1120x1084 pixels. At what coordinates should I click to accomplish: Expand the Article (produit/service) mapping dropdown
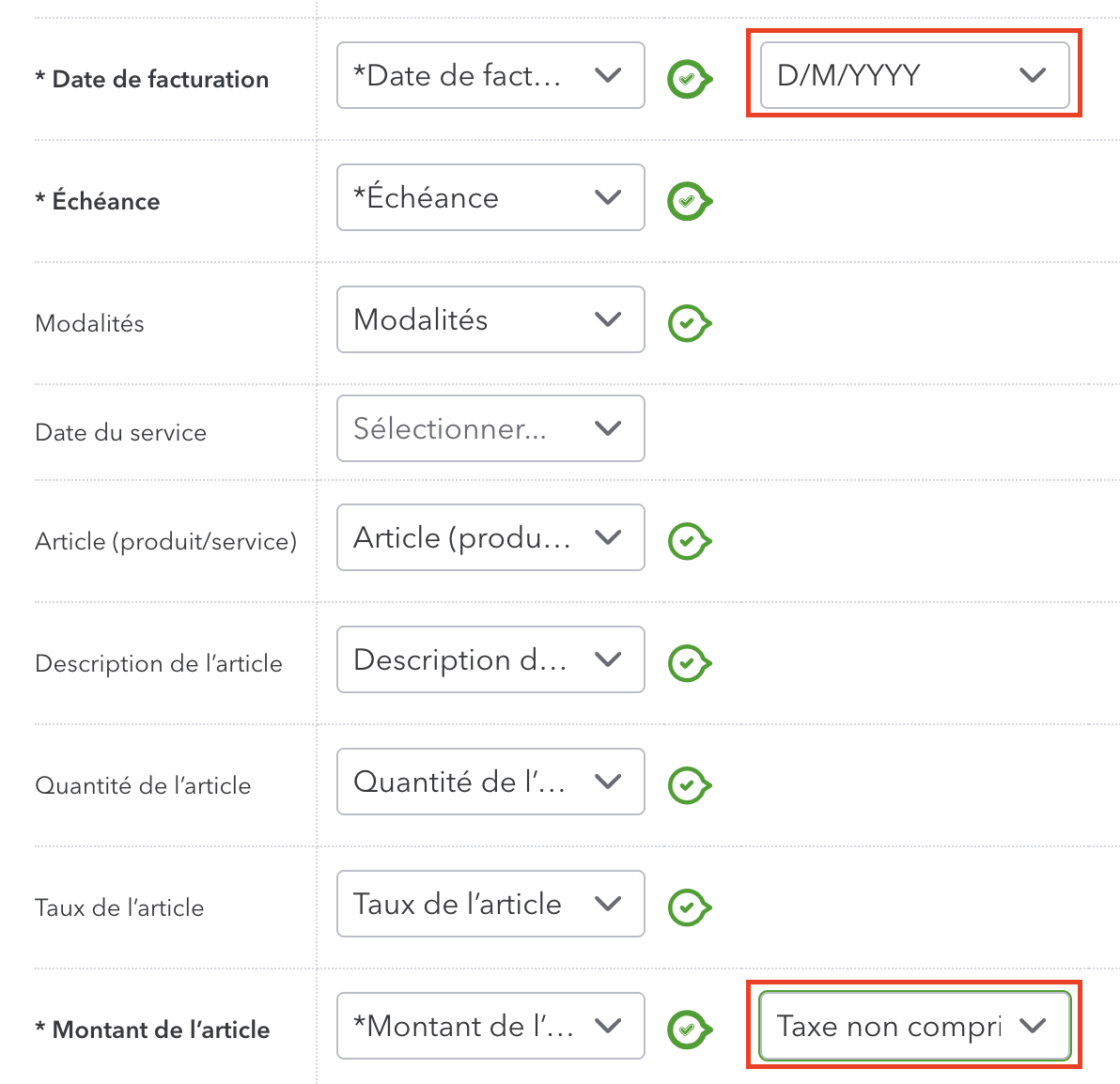point(490,537)
